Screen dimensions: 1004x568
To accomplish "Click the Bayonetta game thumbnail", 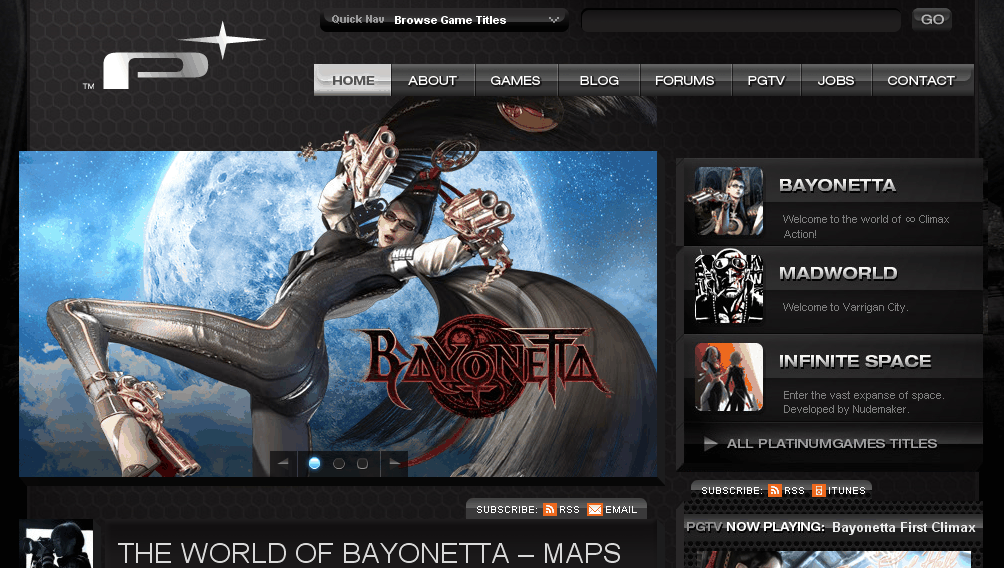I will 729,201.
